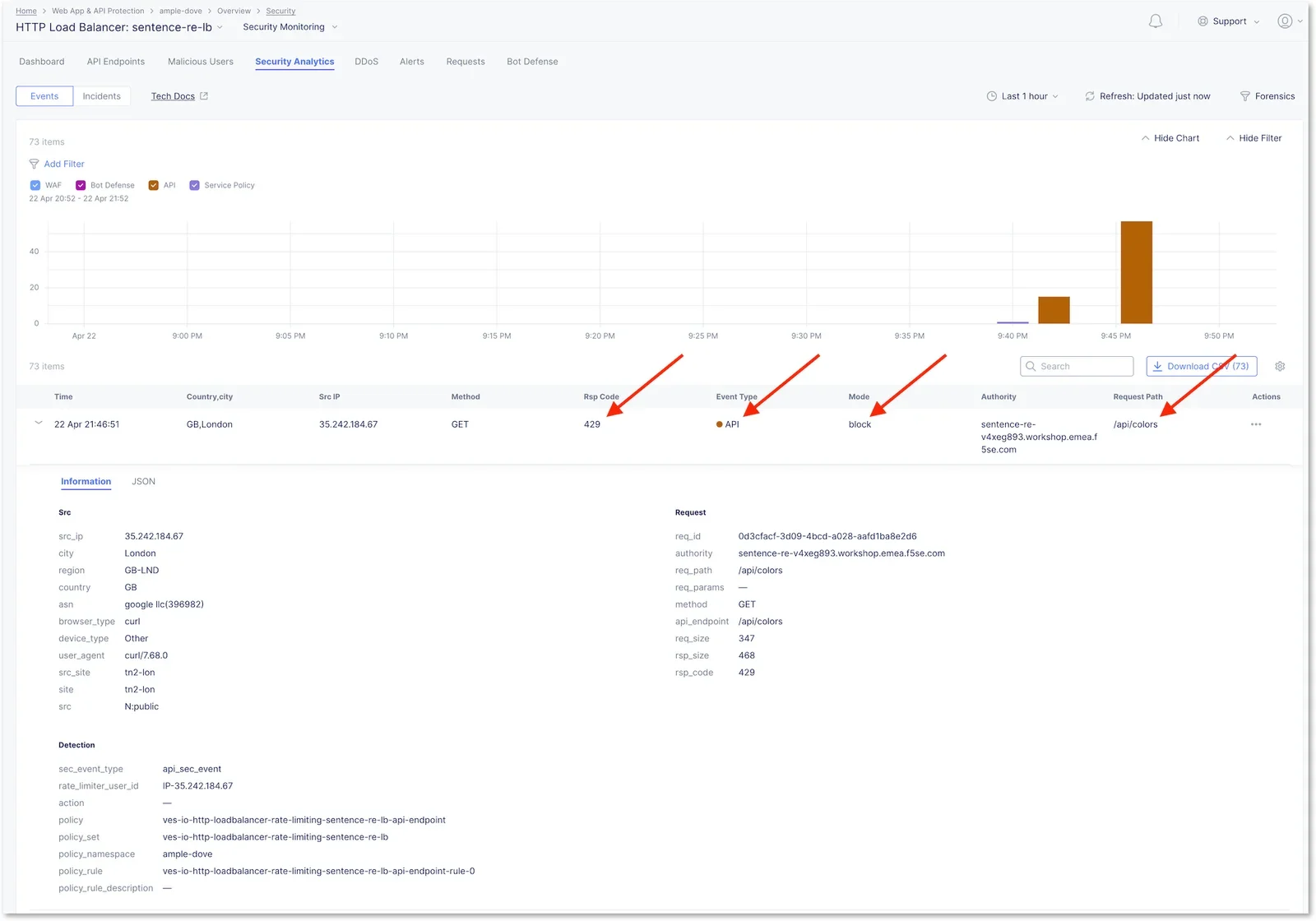Toggle the Service Policy checkbox
1316x921 pixels.
pyautogui.click(x=195, y=186)
